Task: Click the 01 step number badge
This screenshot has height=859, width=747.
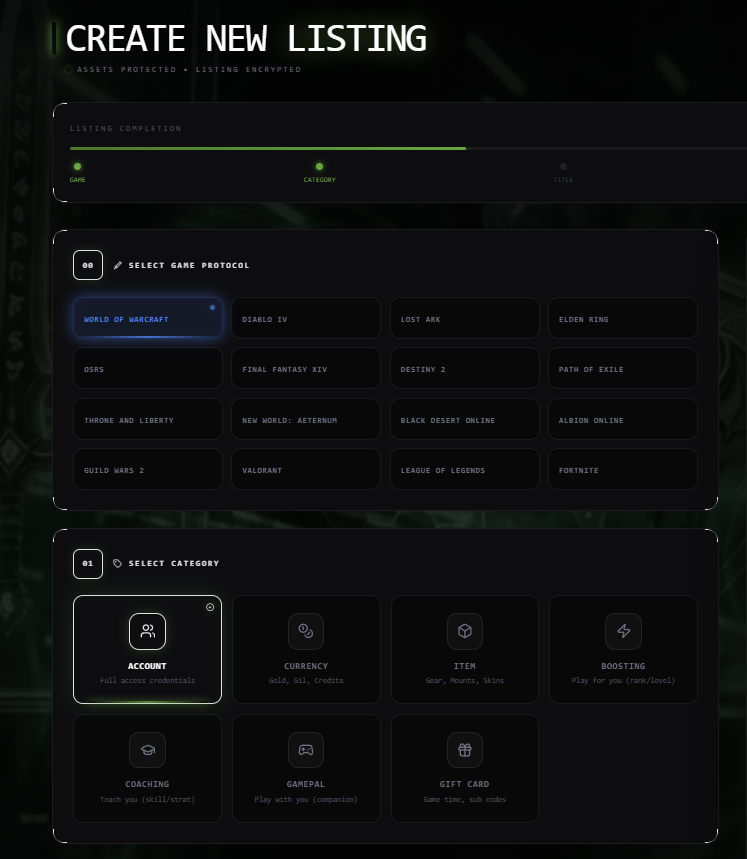Action: point(88,564)
